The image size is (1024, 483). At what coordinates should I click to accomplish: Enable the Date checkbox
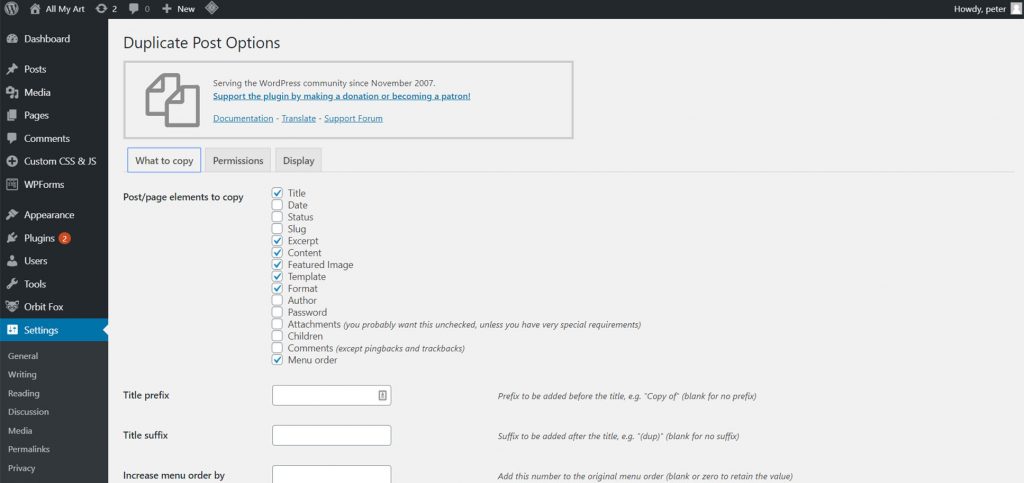pos(278,205)
